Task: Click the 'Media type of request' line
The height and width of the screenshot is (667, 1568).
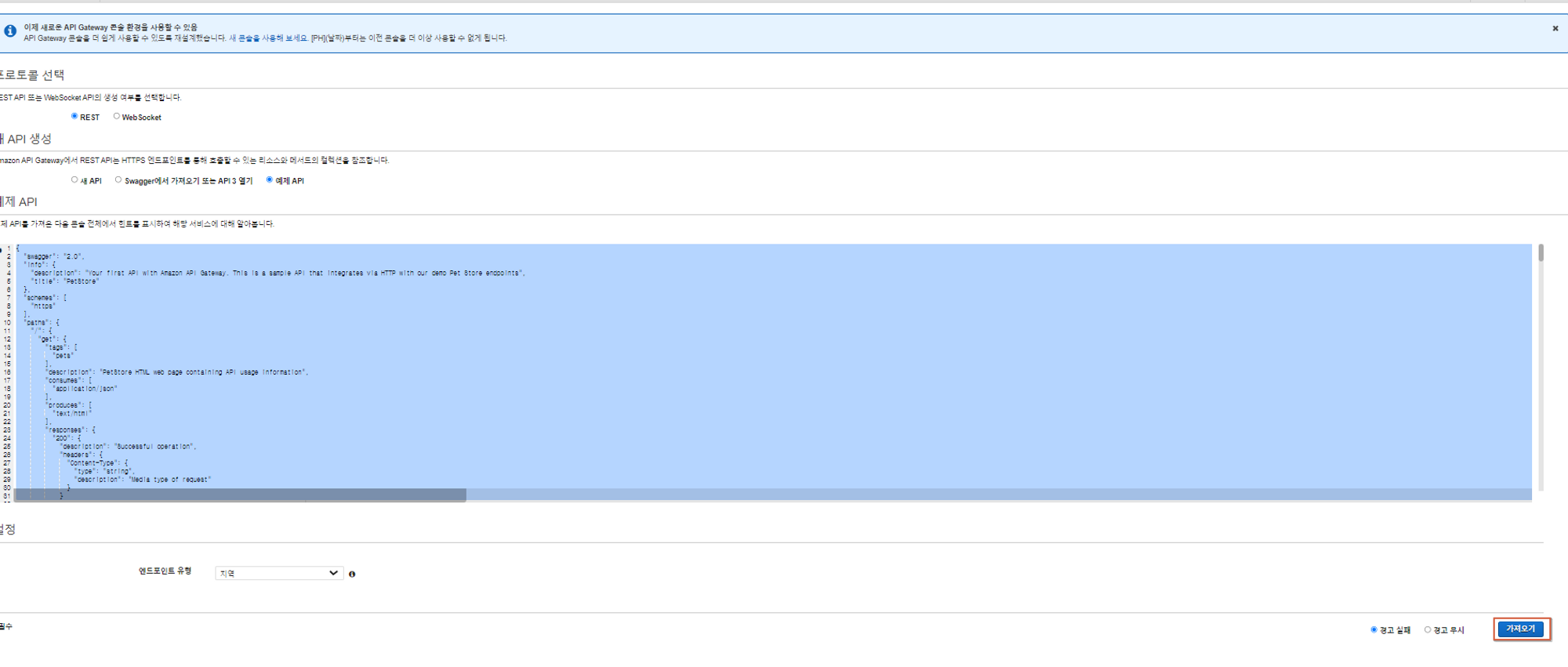Action: (143, 480)
